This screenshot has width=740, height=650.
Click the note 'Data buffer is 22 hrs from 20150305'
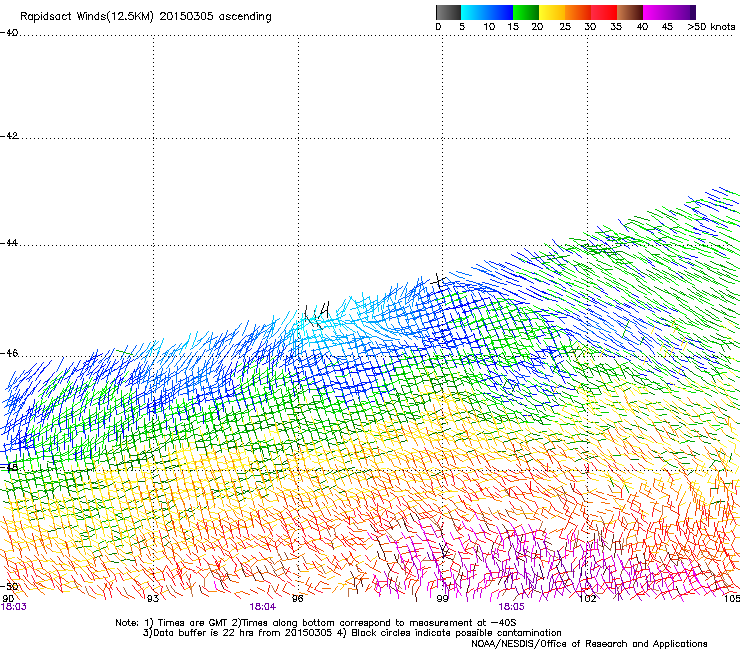coord(243,633)
